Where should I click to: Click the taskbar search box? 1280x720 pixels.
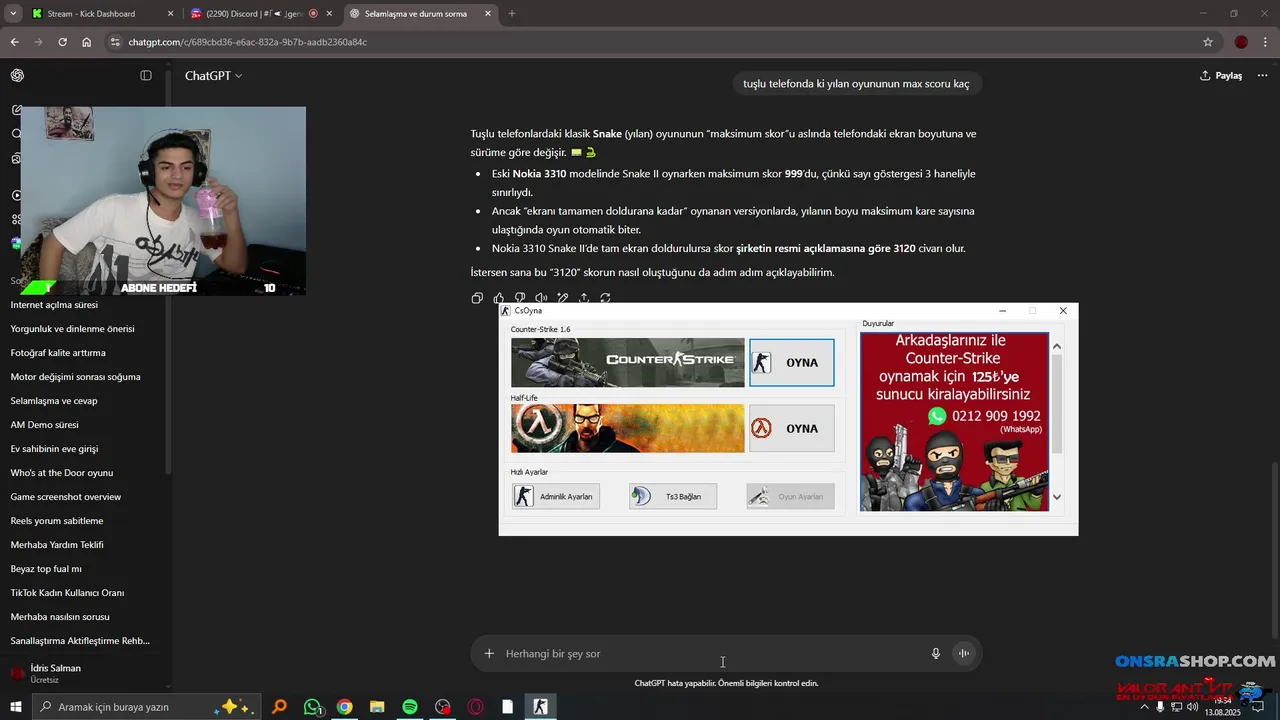click(147, 707)
